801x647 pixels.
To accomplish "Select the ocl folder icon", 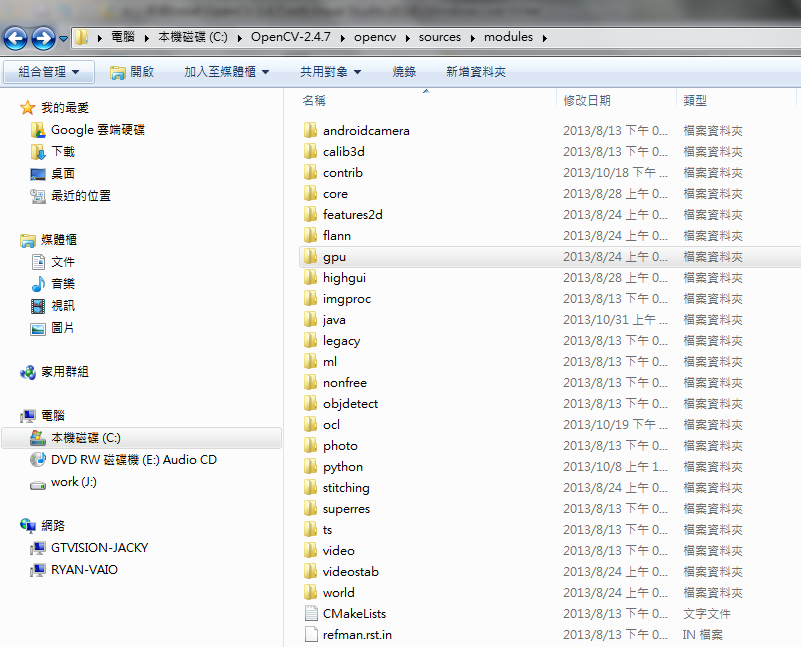I will point(310,424).
